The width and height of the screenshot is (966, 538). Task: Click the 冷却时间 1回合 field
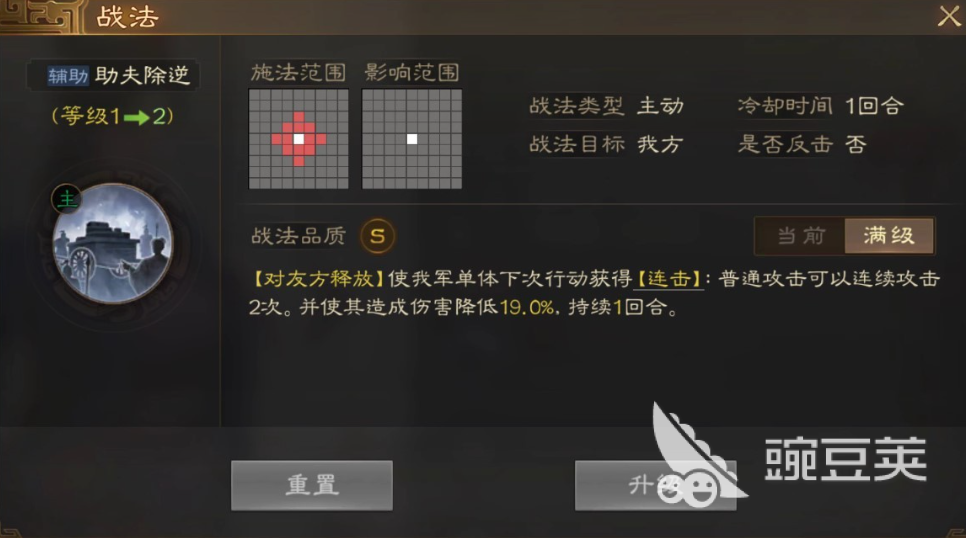pyautogui.click(x=821, y=106)
